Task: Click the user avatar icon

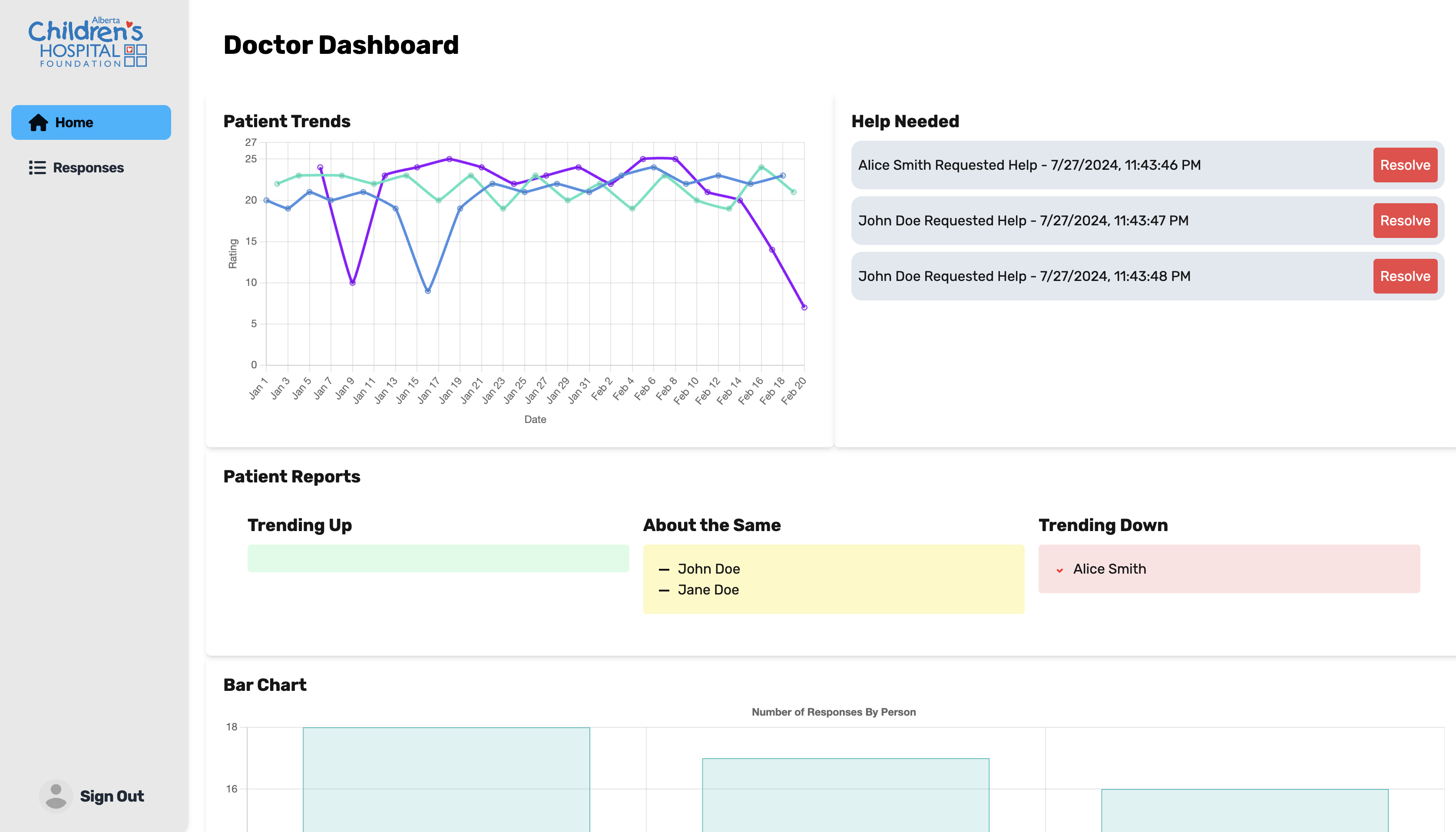Action: point(56,796)
